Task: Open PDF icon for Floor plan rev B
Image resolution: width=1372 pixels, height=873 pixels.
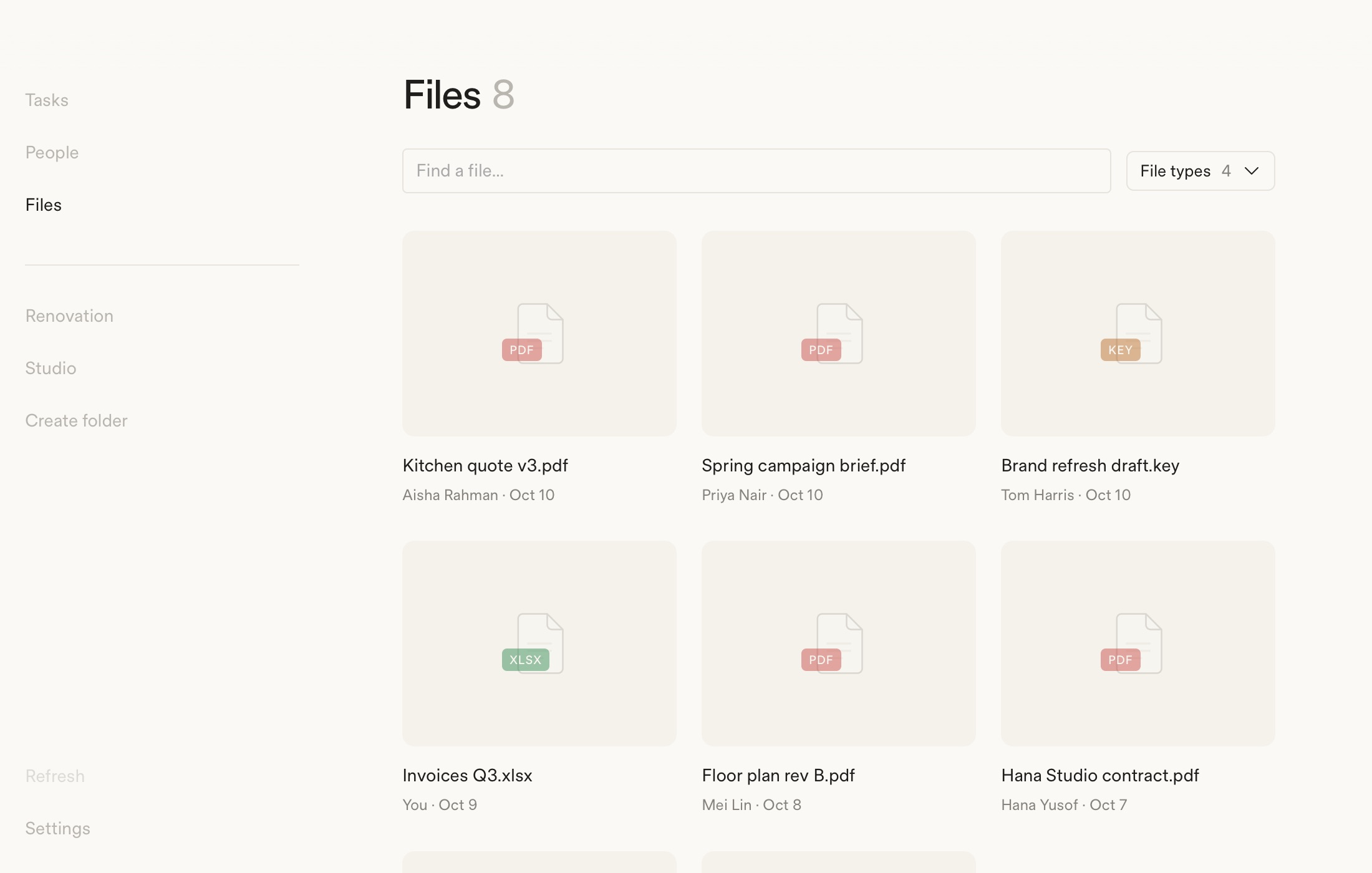Action: 832,644
